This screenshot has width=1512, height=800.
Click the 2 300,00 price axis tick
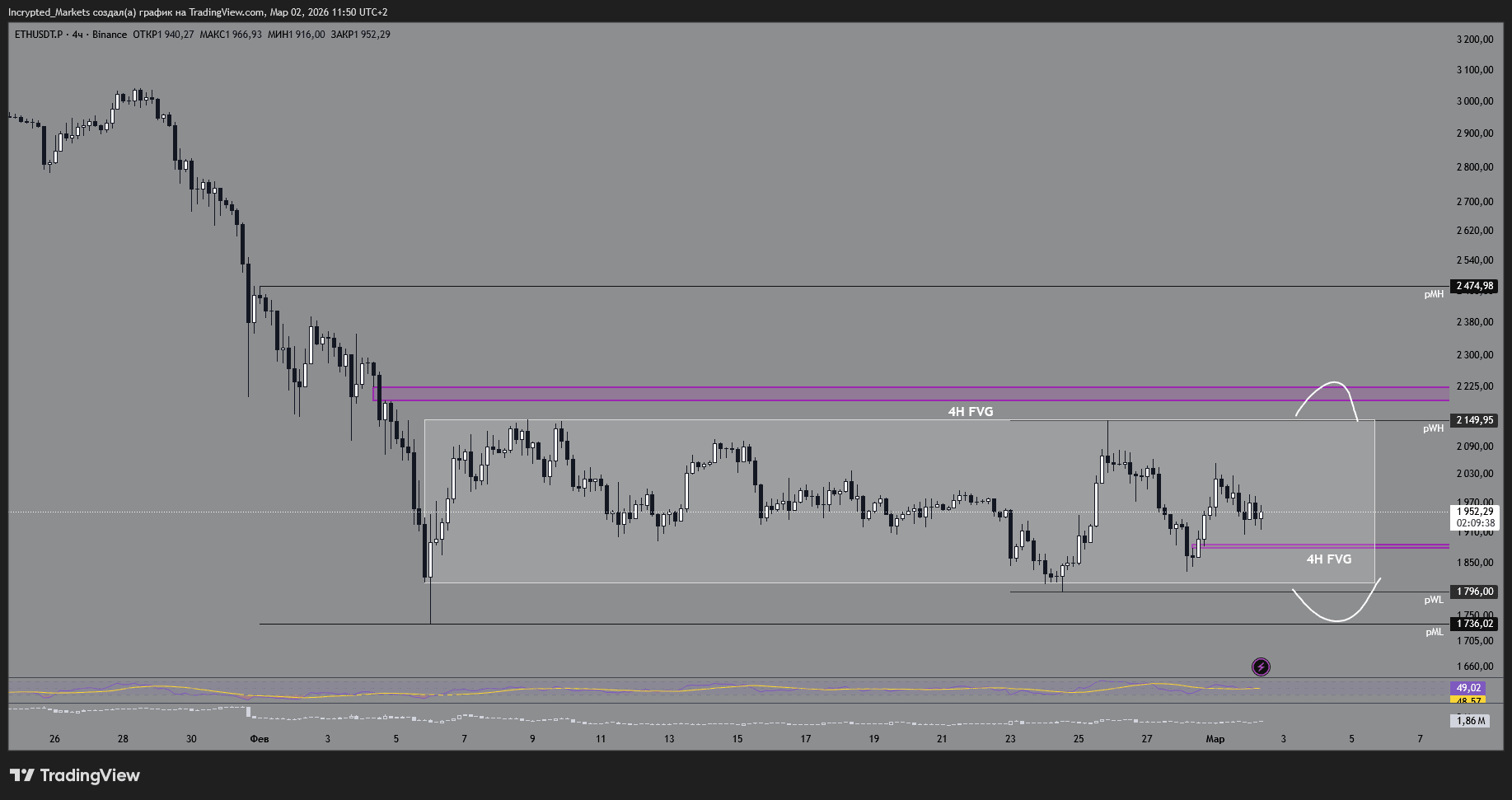1475,355
